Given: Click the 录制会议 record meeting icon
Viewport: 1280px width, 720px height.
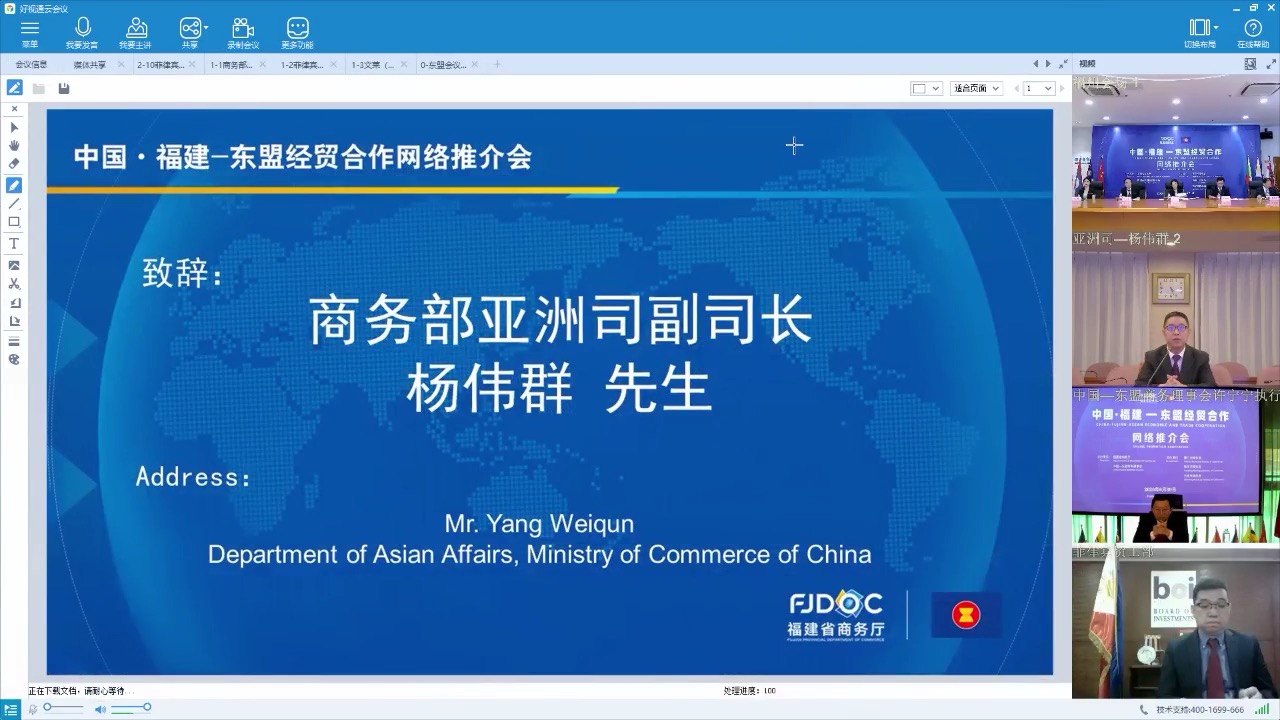Looking at the screenshot, I should (242, 33).
